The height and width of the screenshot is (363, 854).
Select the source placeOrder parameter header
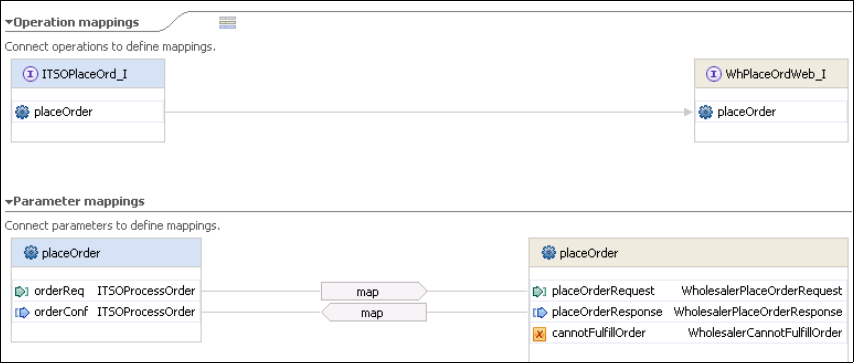pyautogui.click(x=106, y=253)
